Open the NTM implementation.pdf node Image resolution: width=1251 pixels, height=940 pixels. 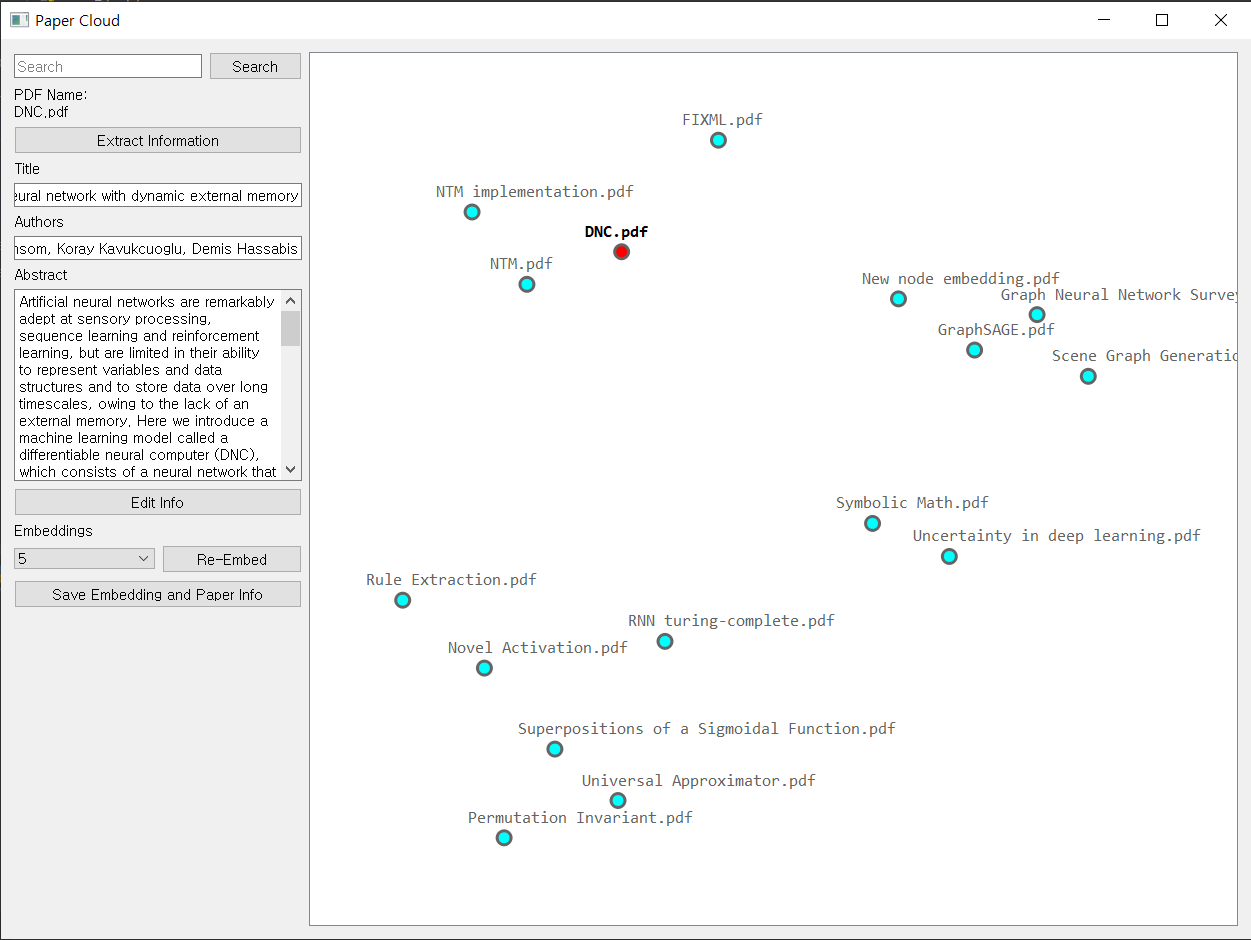click(471, 212)
